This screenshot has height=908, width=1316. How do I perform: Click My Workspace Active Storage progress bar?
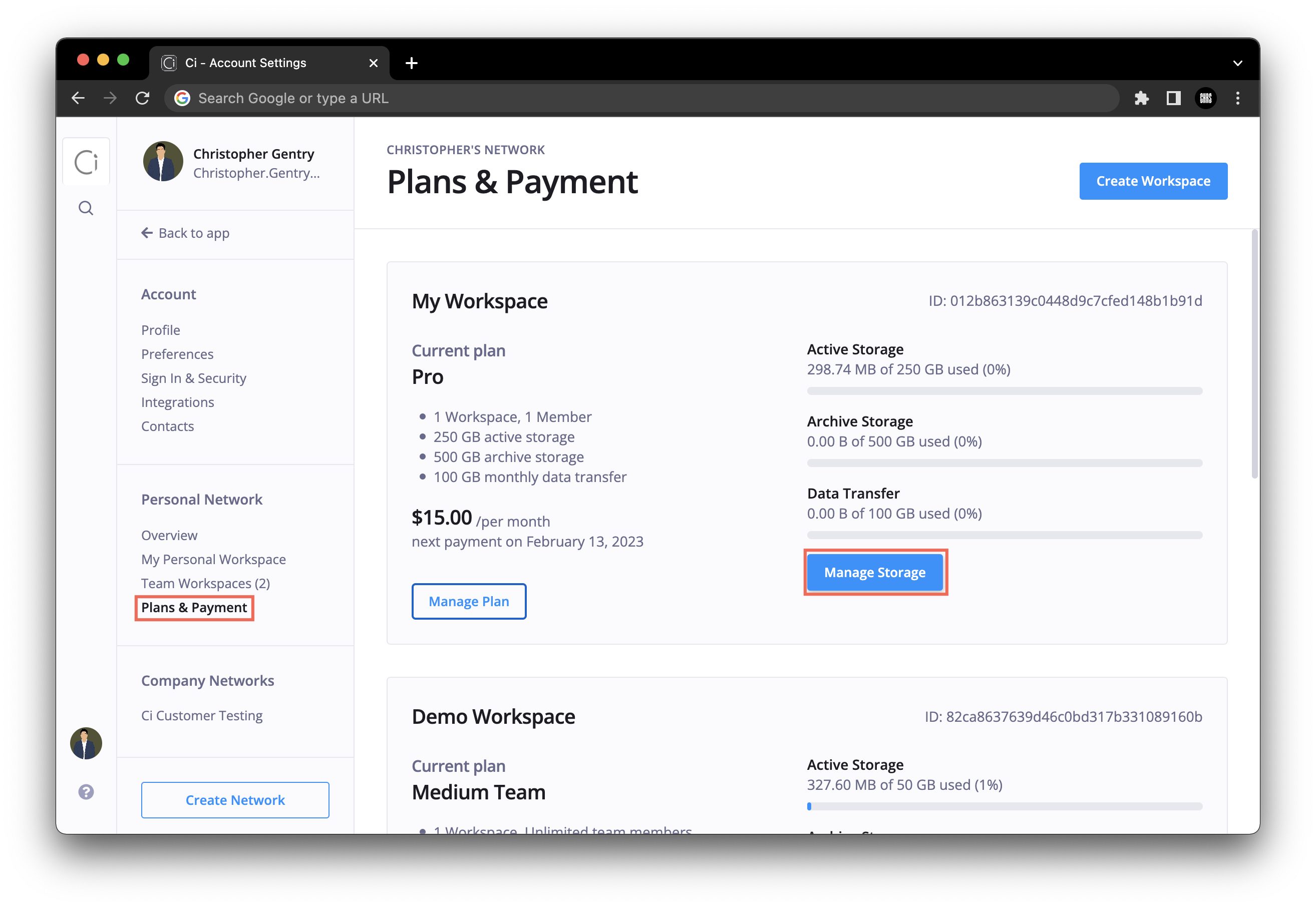pyautogui.click(x=1005, y=391)
